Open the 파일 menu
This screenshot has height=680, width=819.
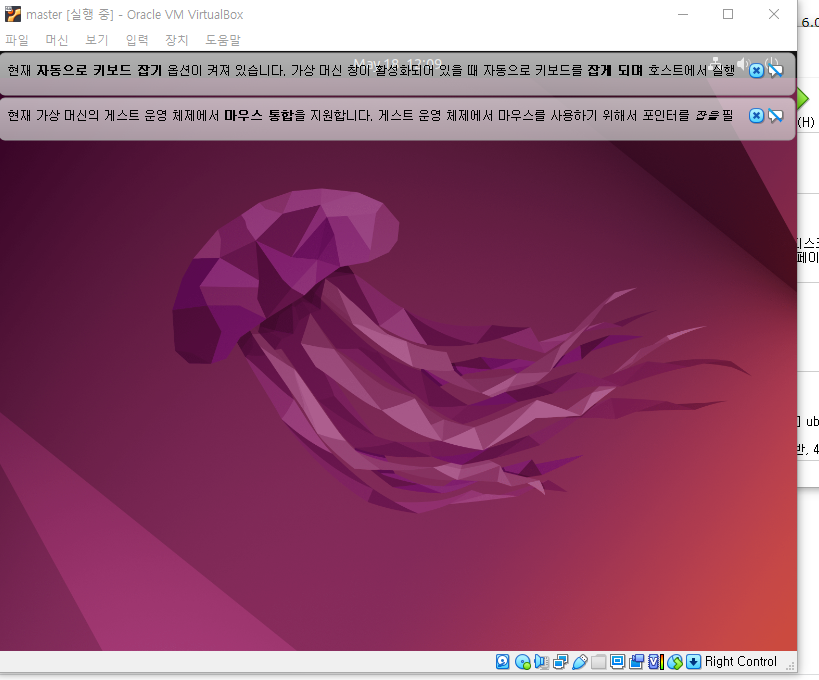point(17,40)
